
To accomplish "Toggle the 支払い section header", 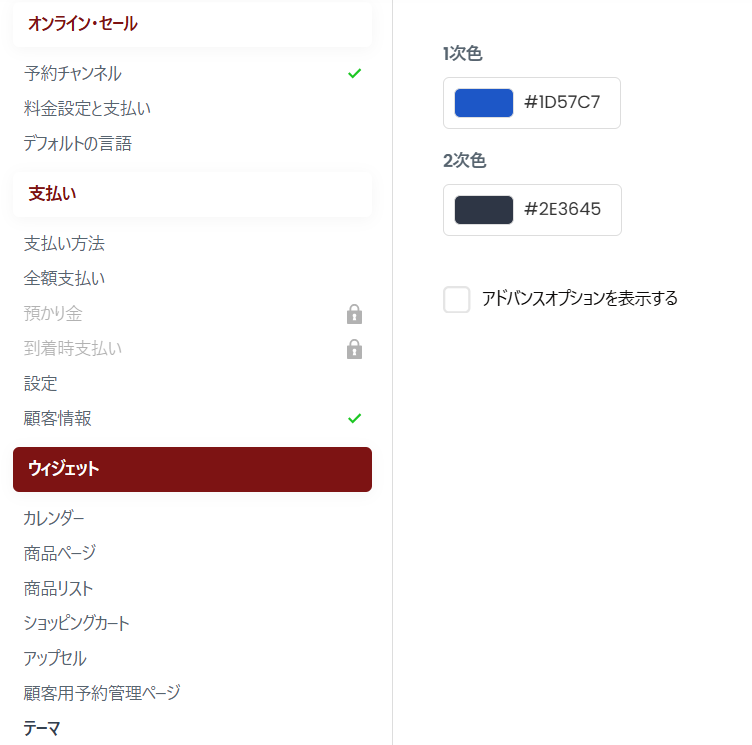I will pyautogui.click(x=192, y=194).
